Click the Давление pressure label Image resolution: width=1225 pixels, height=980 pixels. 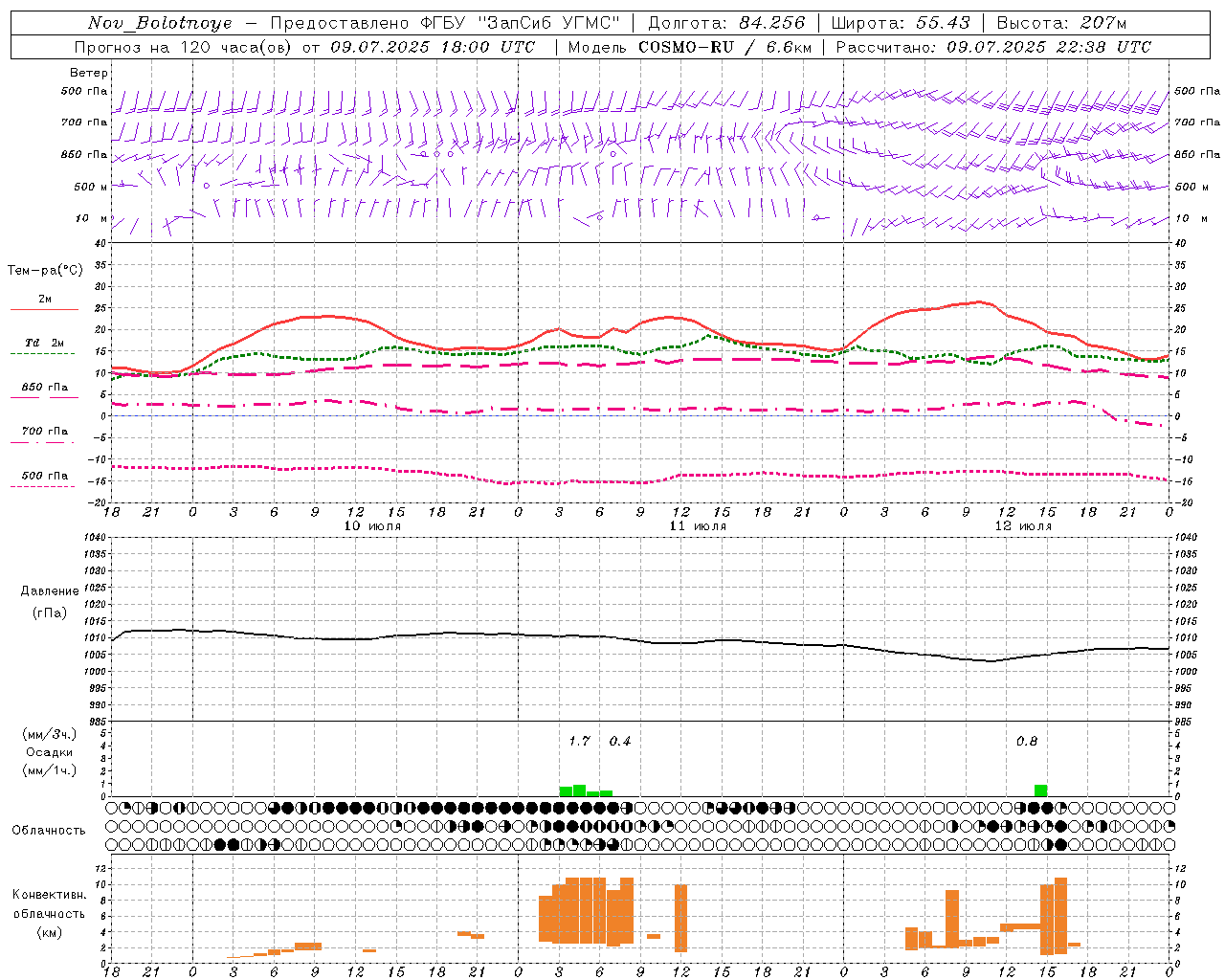pyautogui.click(x=50, y=591)
